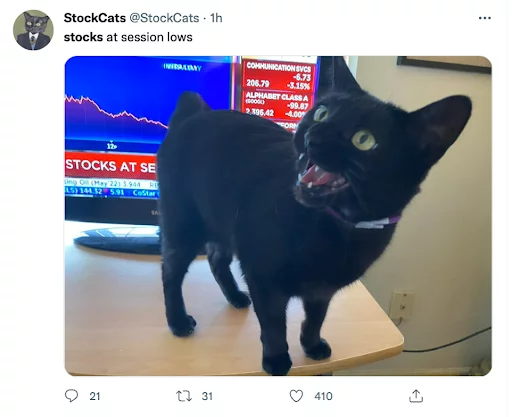Click the retweet count 31
The height and width of the screenshot is (417, 512).
point(207,396)
